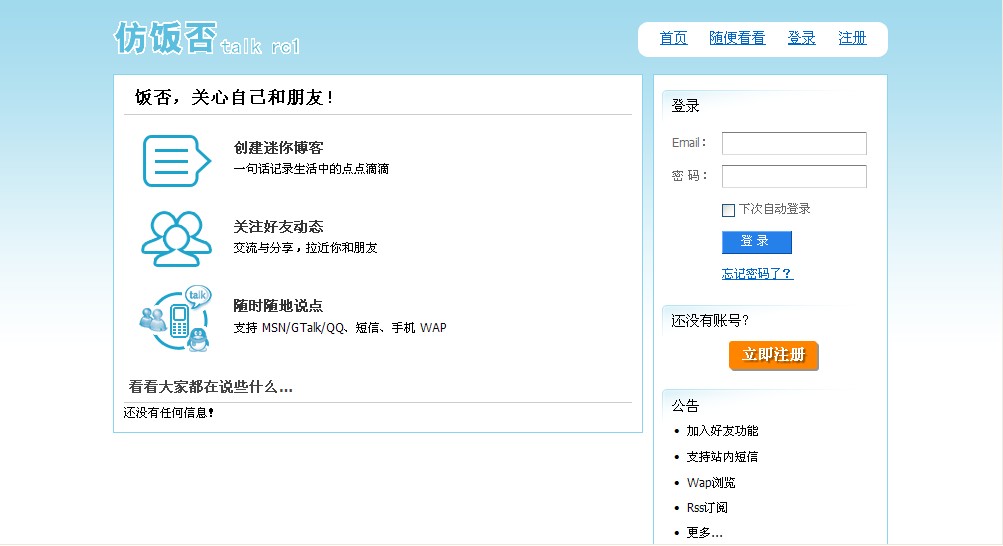This screenshot has width=1003, height=546.
Task: Click the orange 立即注册 button
Action: click(x=773, y=355)
